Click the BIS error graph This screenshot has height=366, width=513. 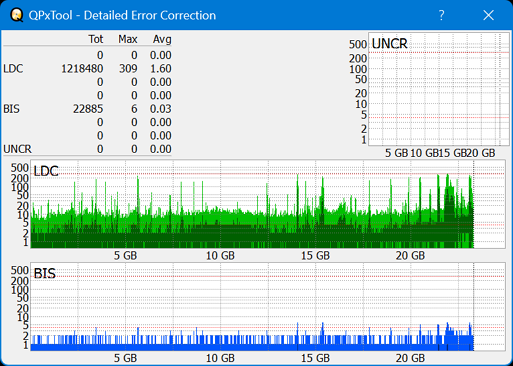(268, 307)
